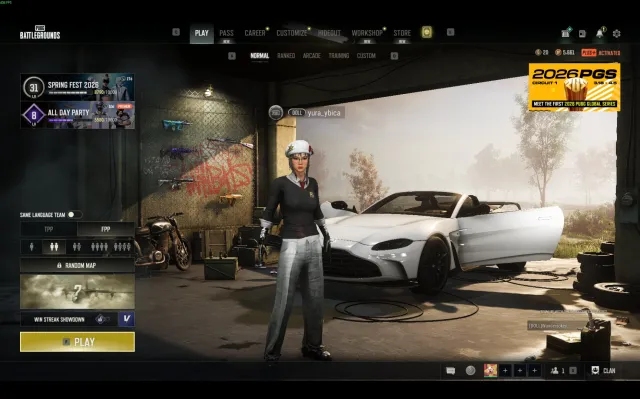Select the highlighted duo team size
This screenshot has height=399, width=640.
54,246
